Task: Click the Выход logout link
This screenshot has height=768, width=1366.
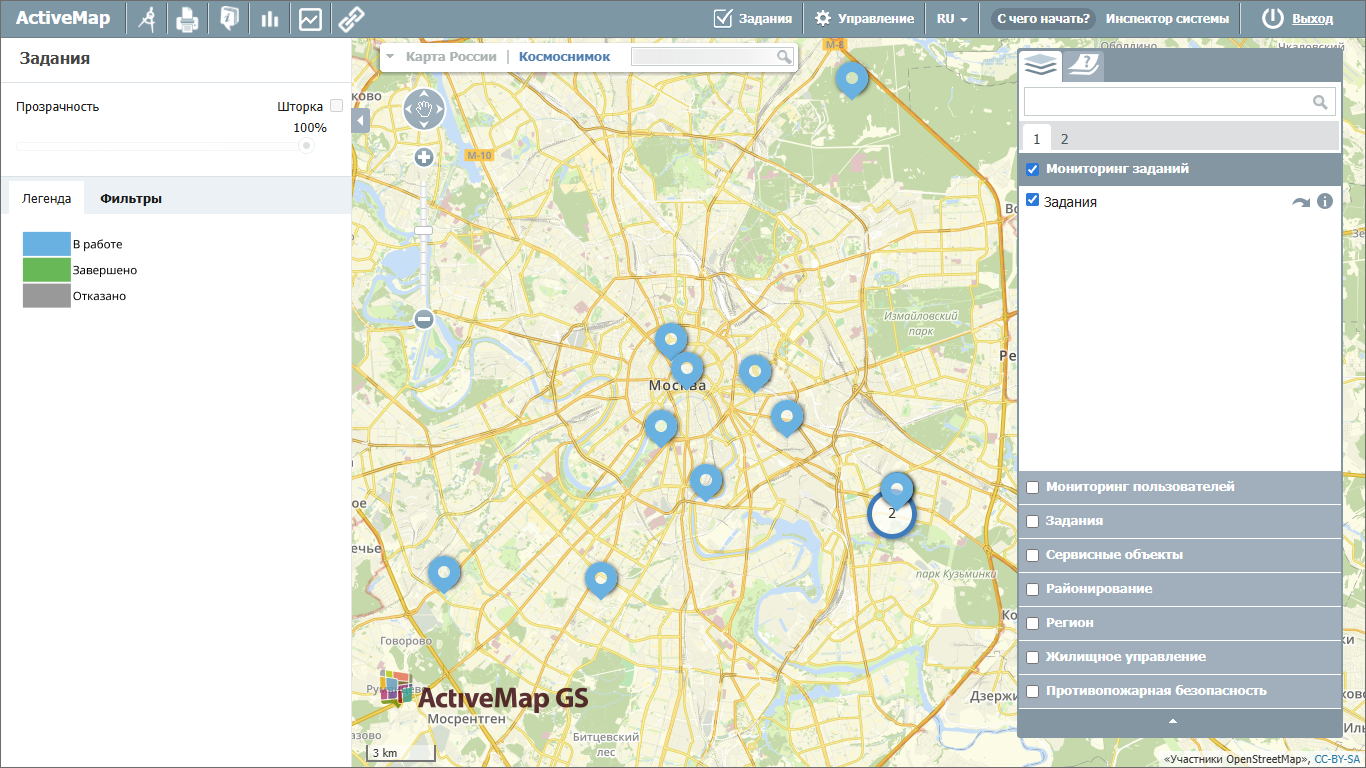Action: (1312, 19)
